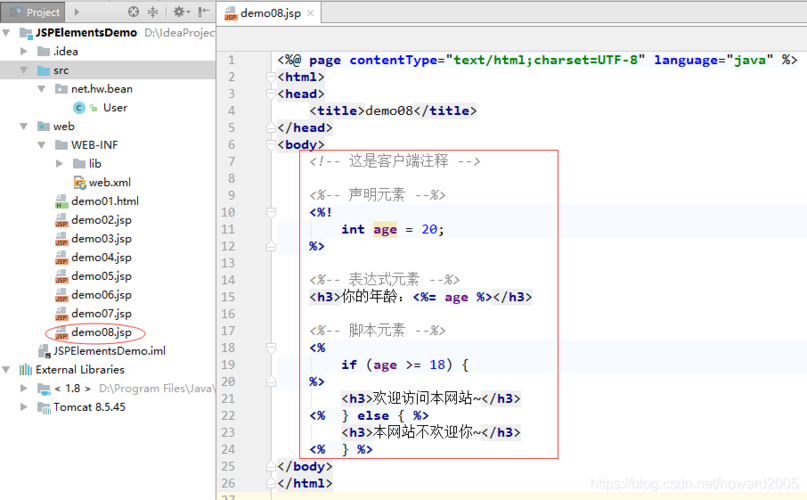Click line number 15 in gutter

pos(228,297)
